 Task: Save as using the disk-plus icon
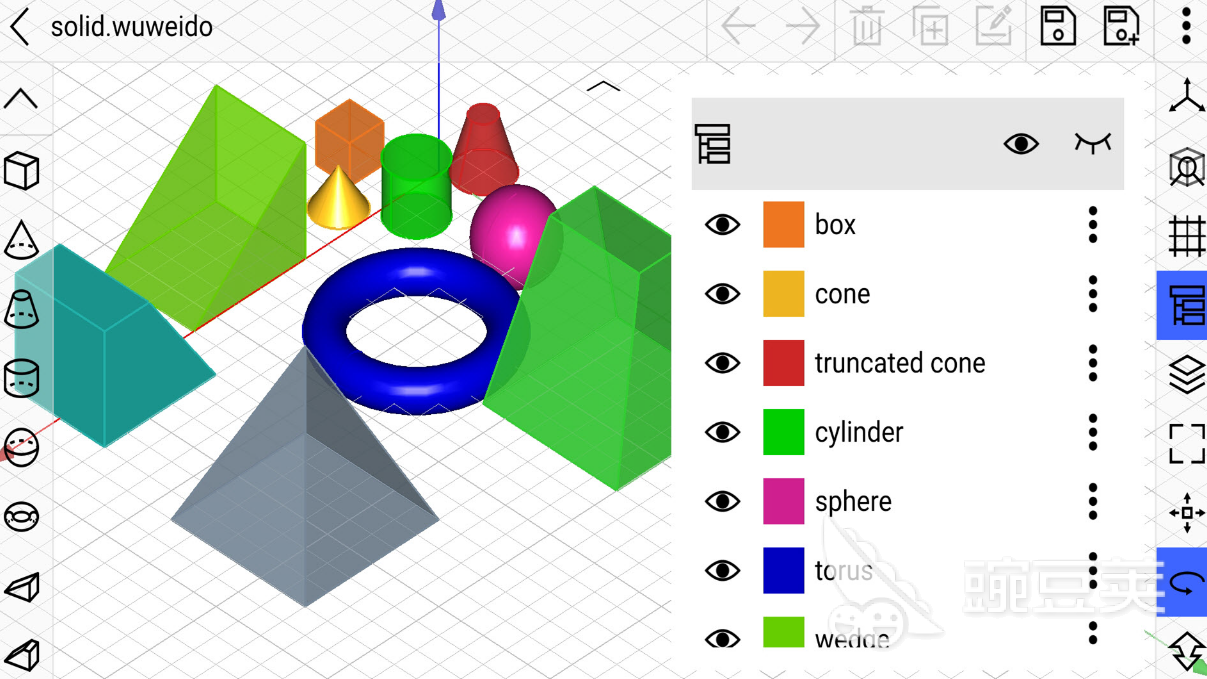click(x=1122, y=26)
